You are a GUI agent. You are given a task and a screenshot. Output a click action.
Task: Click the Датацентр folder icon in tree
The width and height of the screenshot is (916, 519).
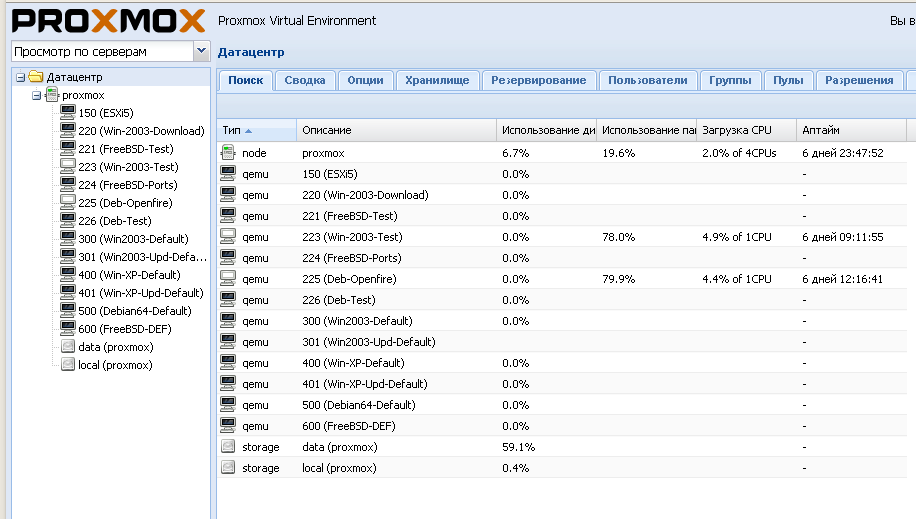36,77
